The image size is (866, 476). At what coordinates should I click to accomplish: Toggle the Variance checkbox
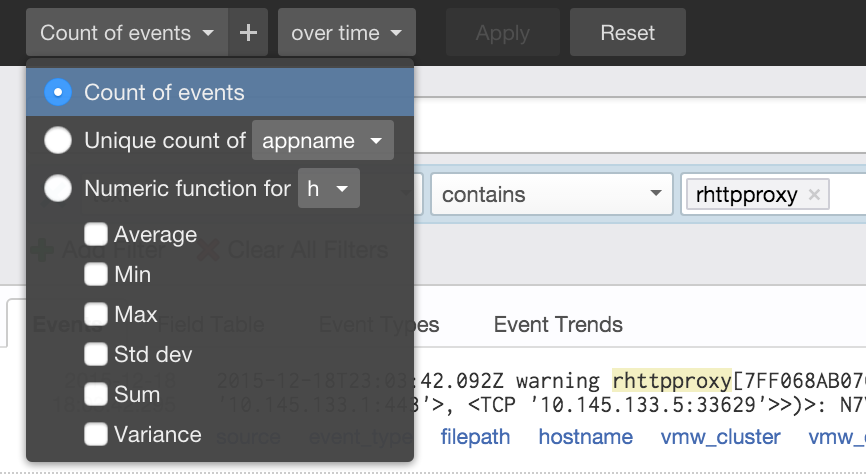coord(96,434)
